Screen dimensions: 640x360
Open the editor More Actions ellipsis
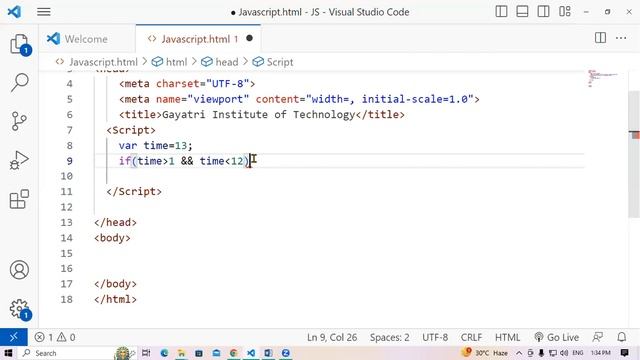click(621, 38)
